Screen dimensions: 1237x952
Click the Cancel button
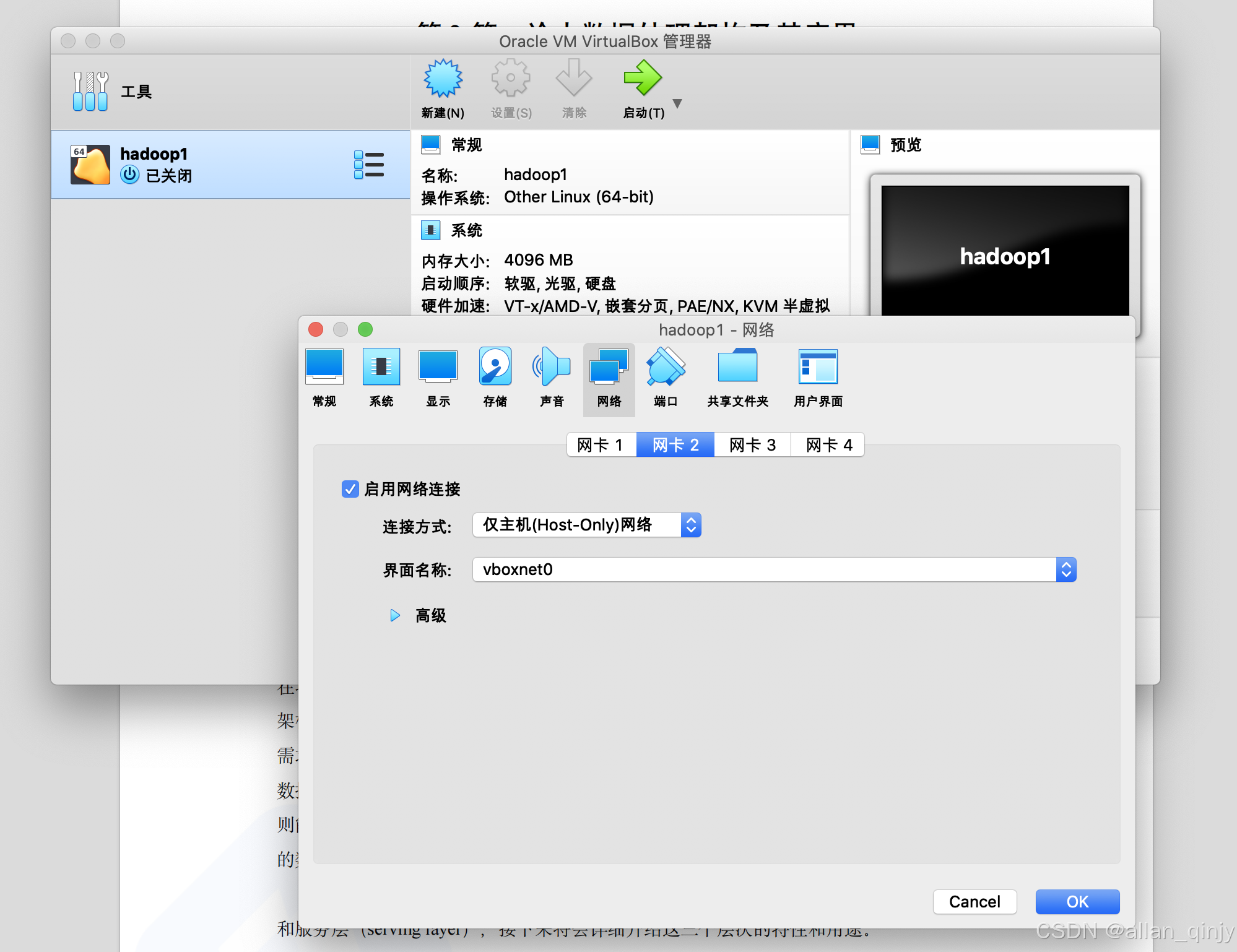coord(974,901)
